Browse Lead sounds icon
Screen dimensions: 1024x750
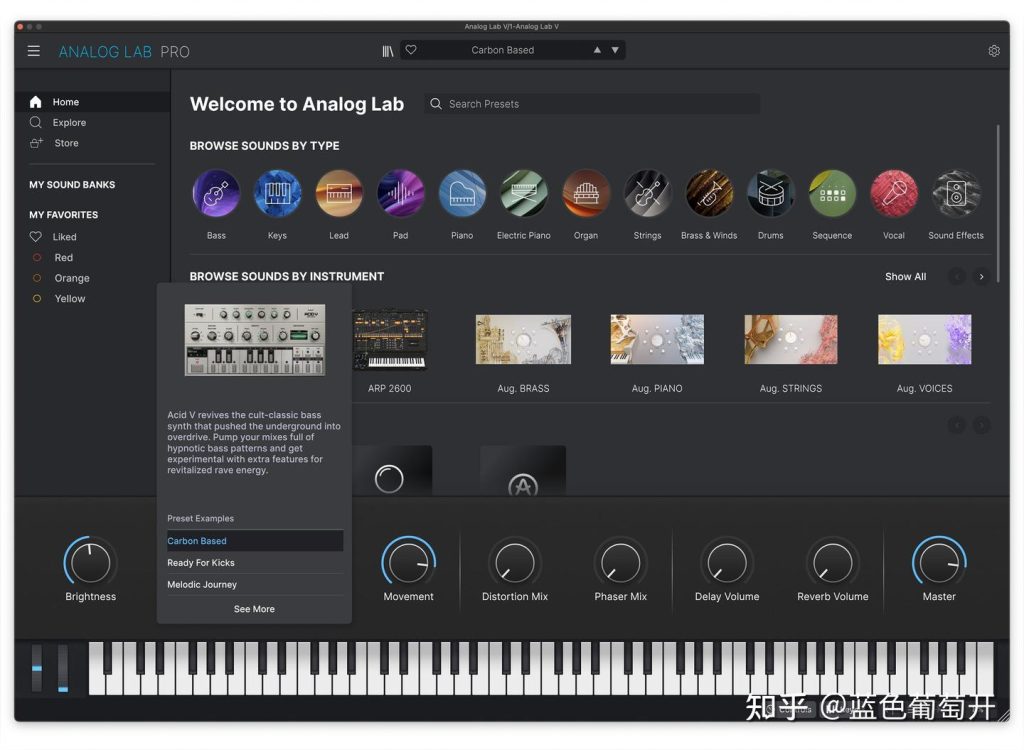point(339,193)
